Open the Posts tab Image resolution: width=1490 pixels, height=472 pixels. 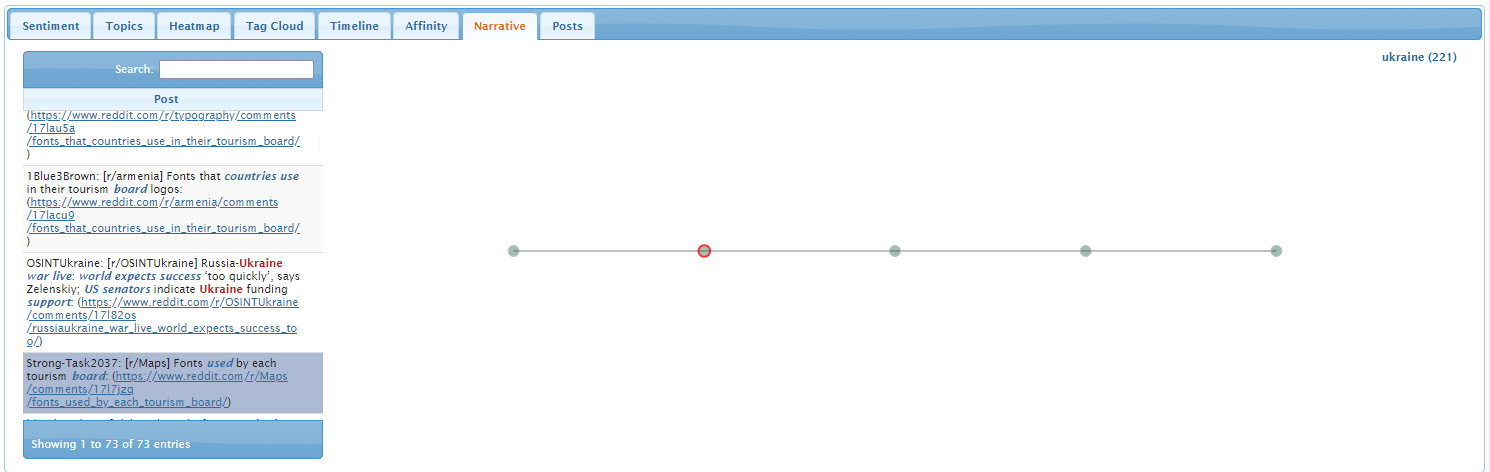[567, 26]
